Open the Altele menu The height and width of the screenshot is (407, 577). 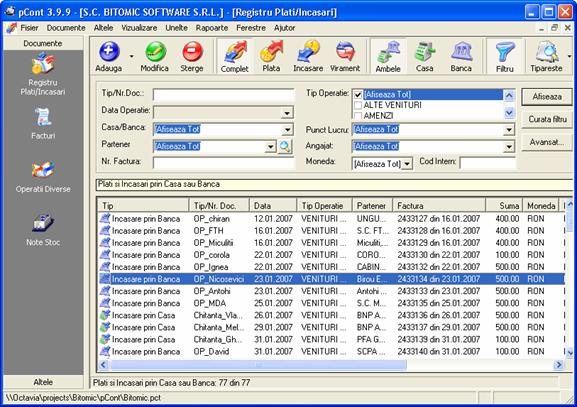[103, 28]
